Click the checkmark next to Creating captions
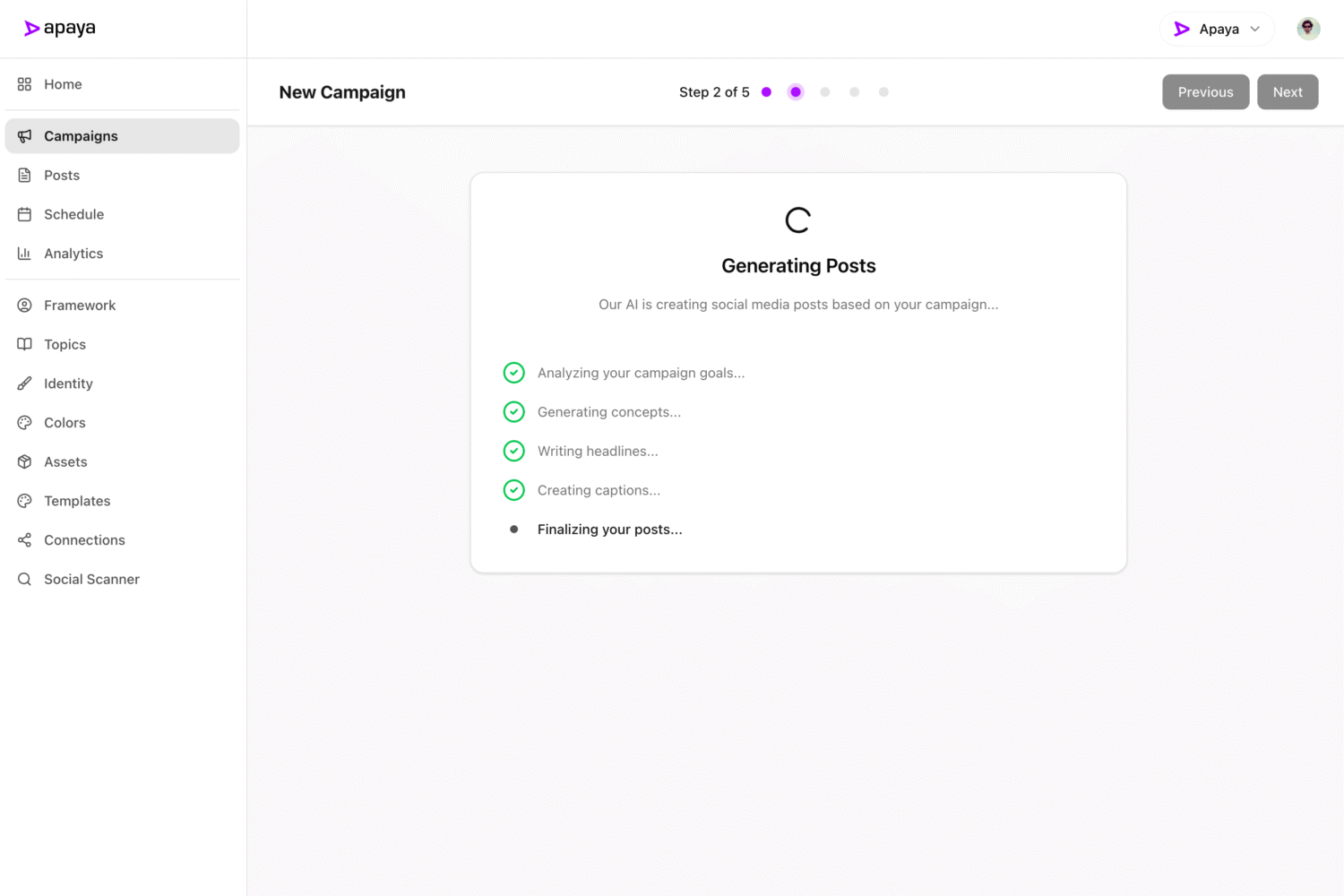 coord(513,490)
